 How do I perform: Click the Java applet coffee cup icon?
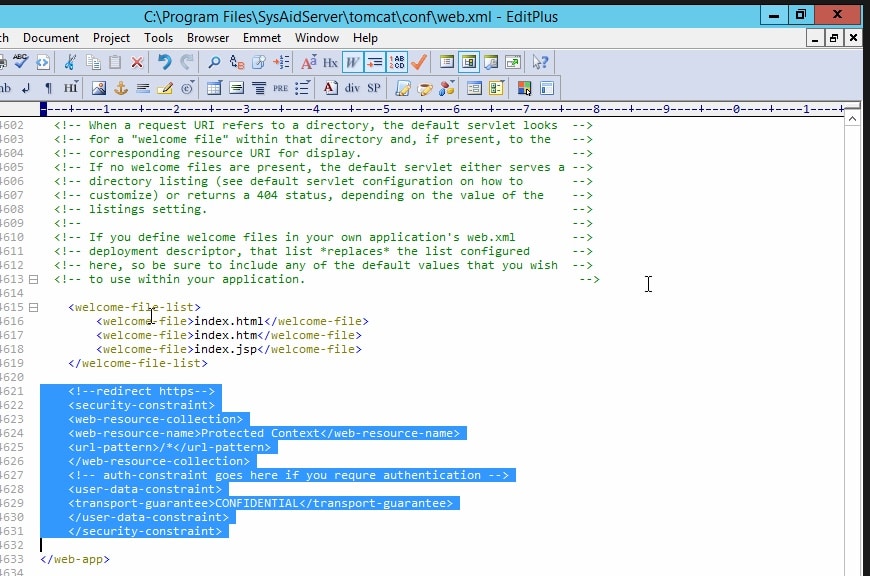[x=425, y=88]
